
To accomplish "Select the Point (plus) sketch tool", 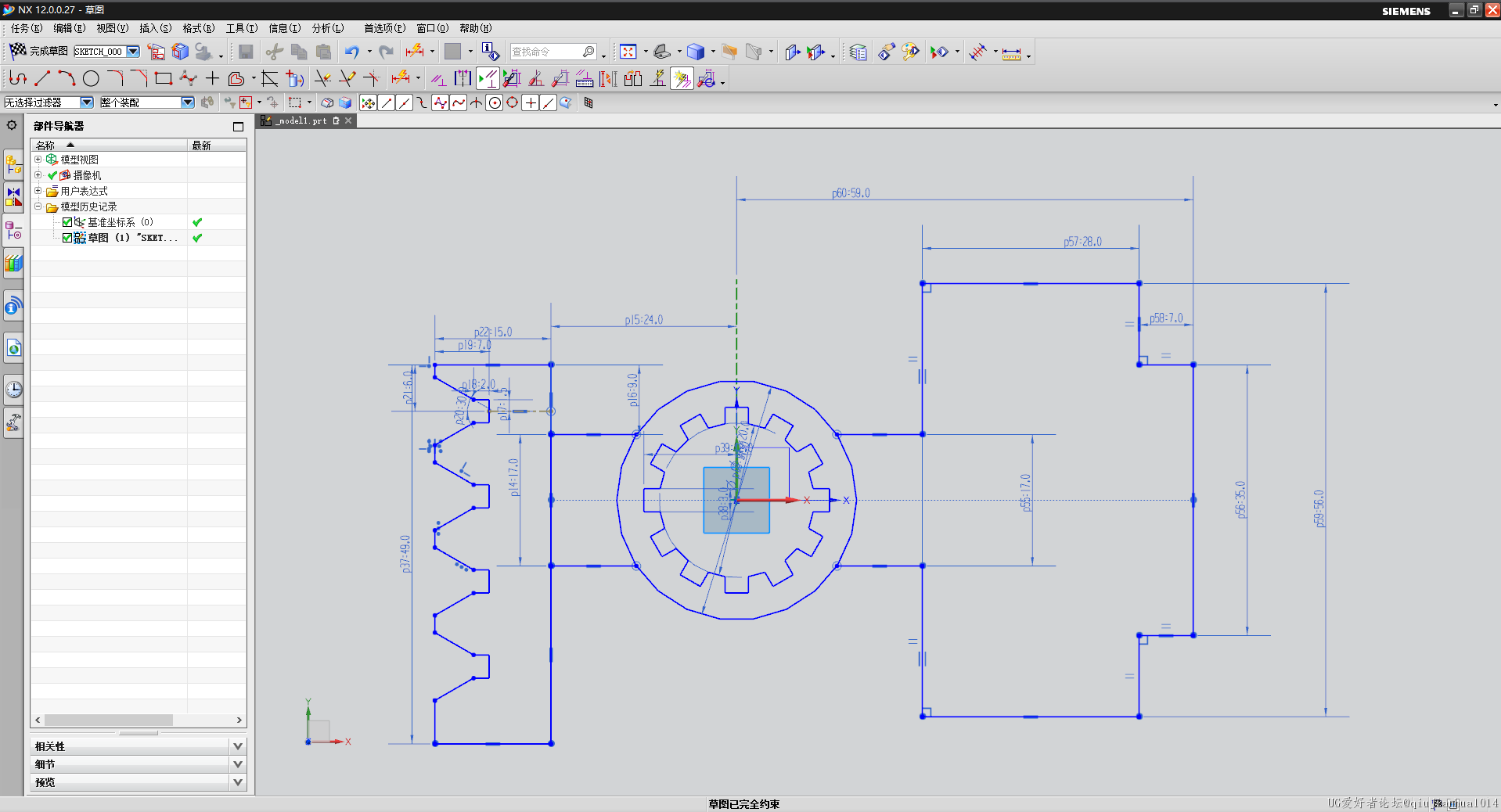I will tap(212, 78).
